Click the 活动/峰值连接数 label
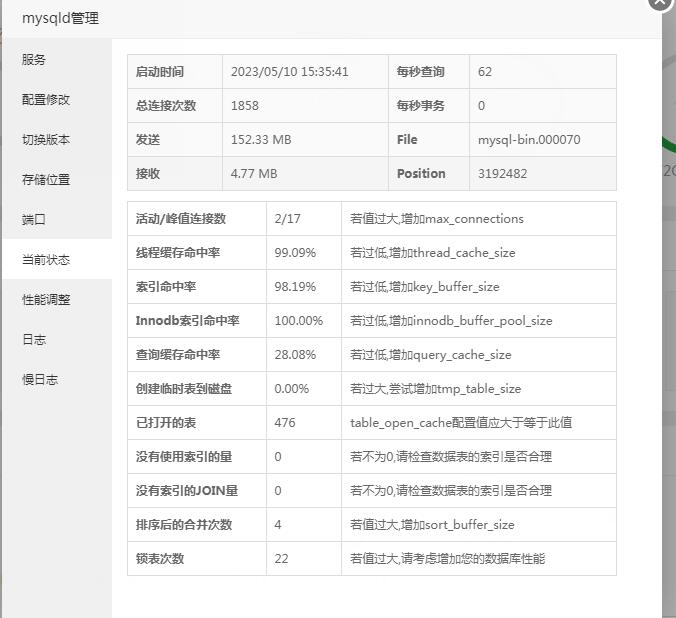The height and width of the screenshot is (618, 676). [x=181, y=219]
